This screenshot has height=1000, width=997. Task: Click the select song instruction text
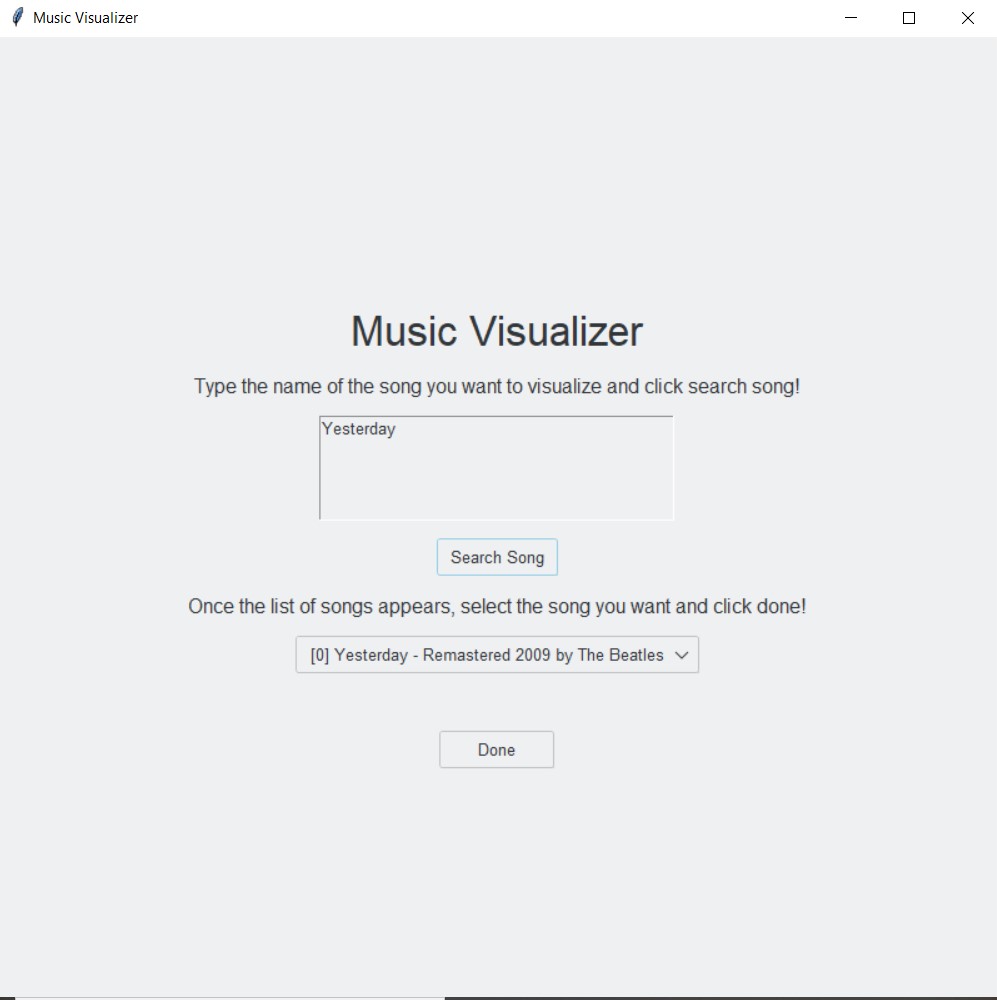tap(497, 606)
